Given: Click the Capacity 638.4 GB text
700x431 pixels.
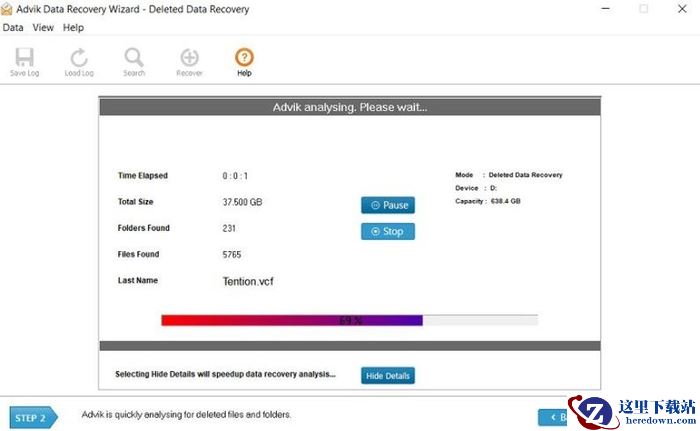Looking at the screenshot, I should (x=488, y=201).
